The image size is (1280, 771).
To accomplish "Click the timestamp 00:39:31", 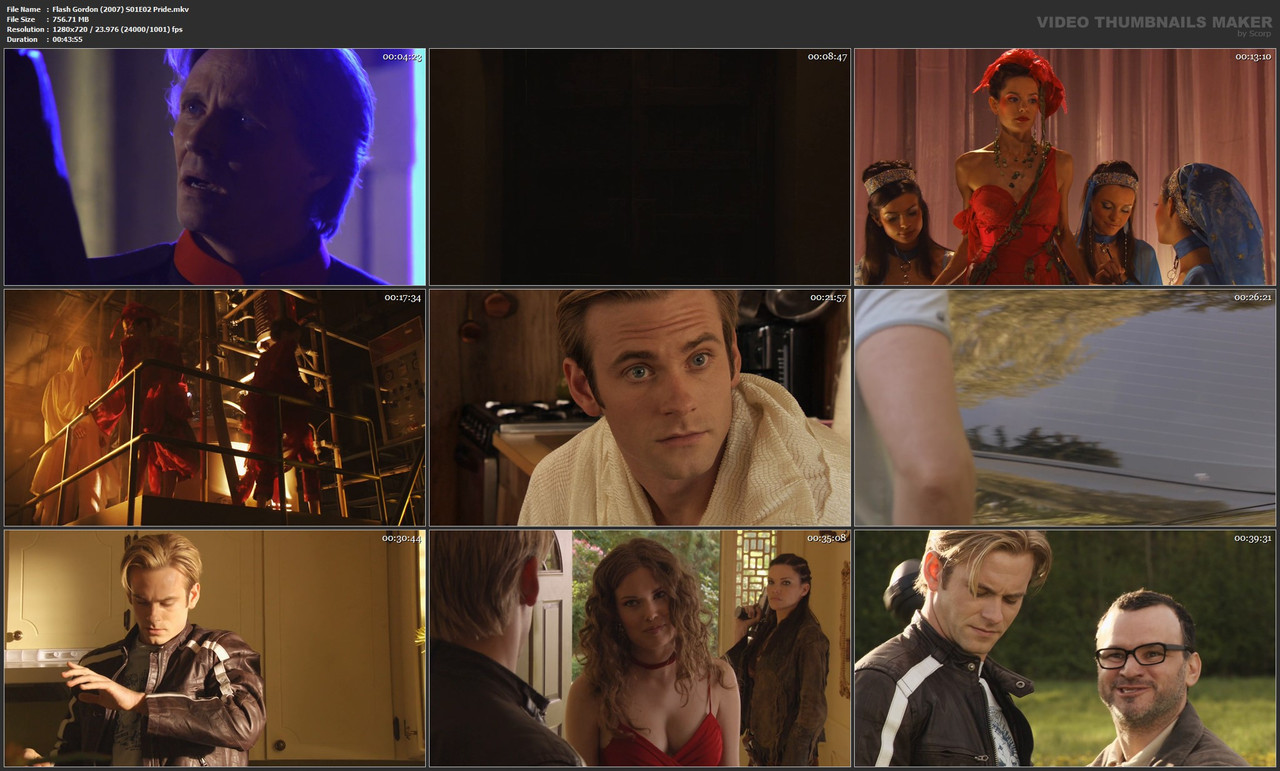I will (1252, 538).
